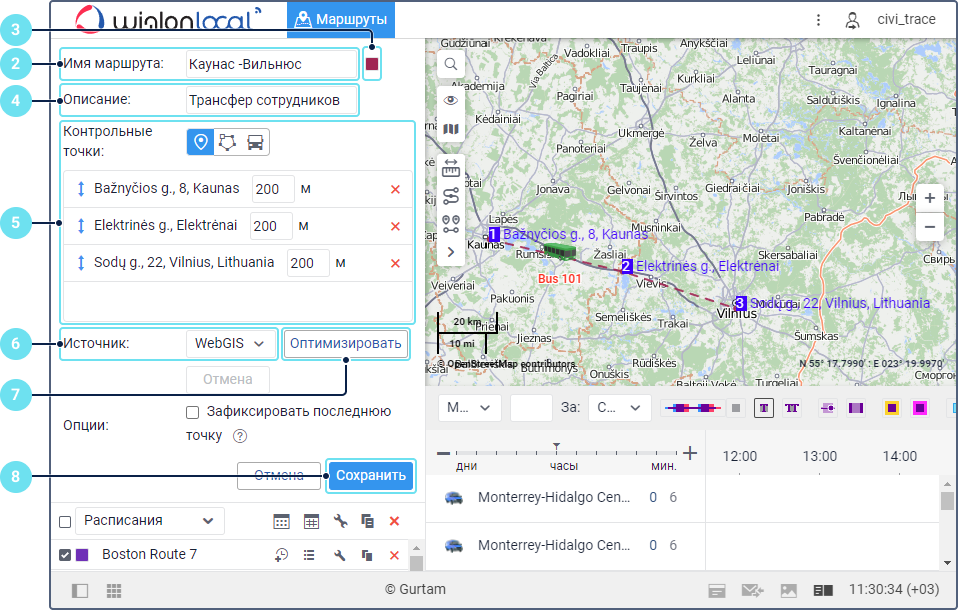Open the map search tool

coord(451,64)
